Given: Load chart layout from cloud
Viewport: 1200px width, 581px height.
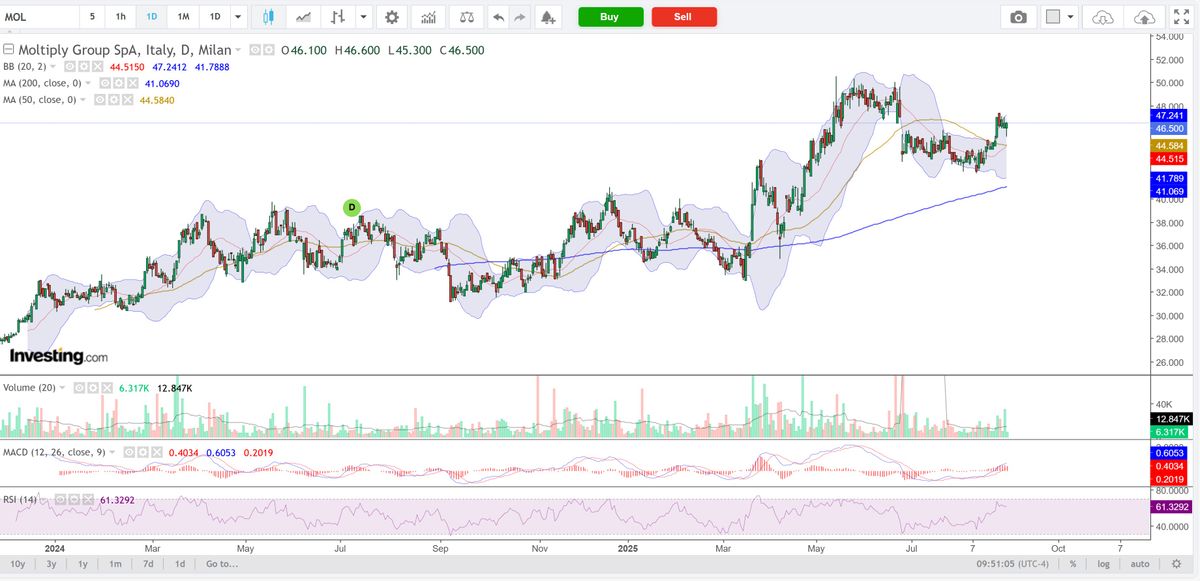Looking at the screenshot, I should pos(1103,17).
